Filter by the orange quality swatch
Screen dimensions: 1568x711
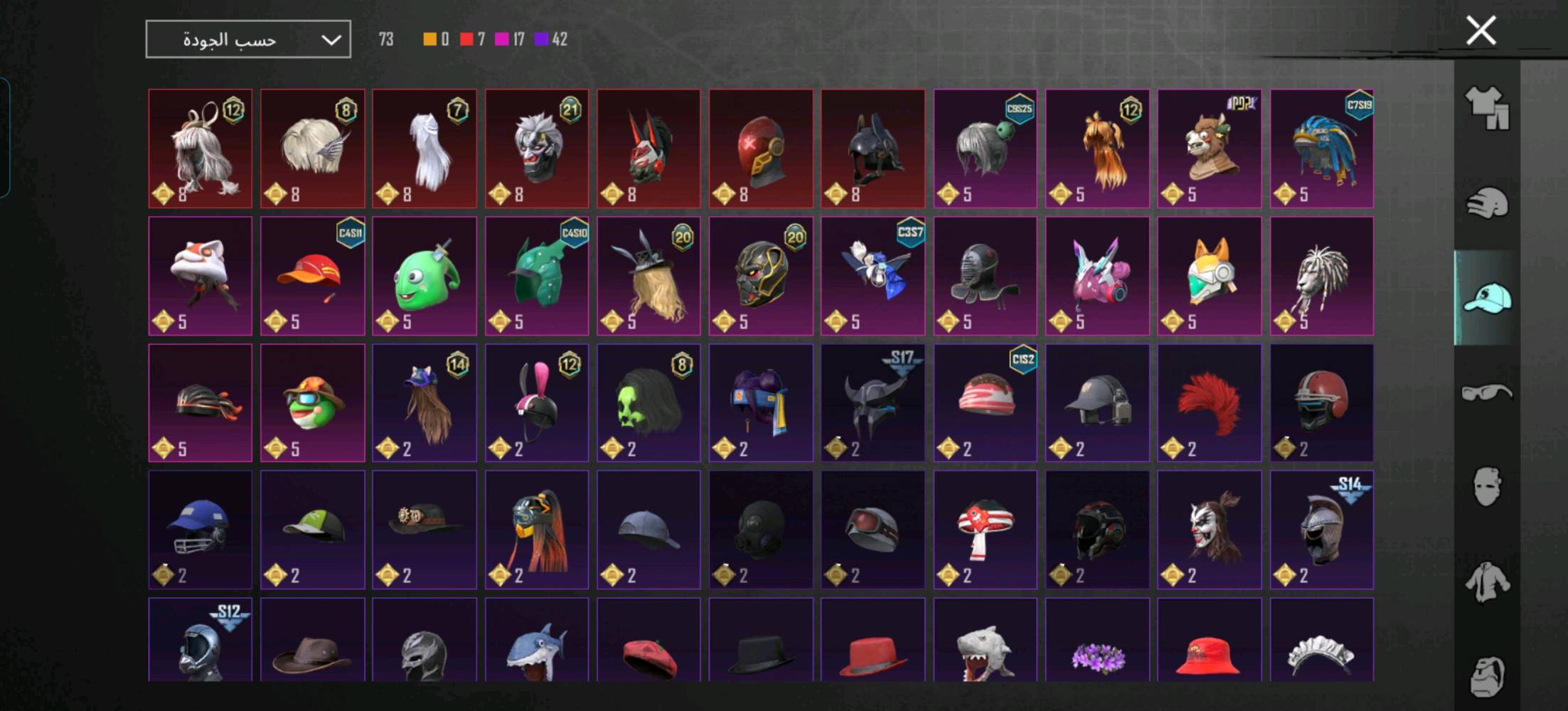430,39
